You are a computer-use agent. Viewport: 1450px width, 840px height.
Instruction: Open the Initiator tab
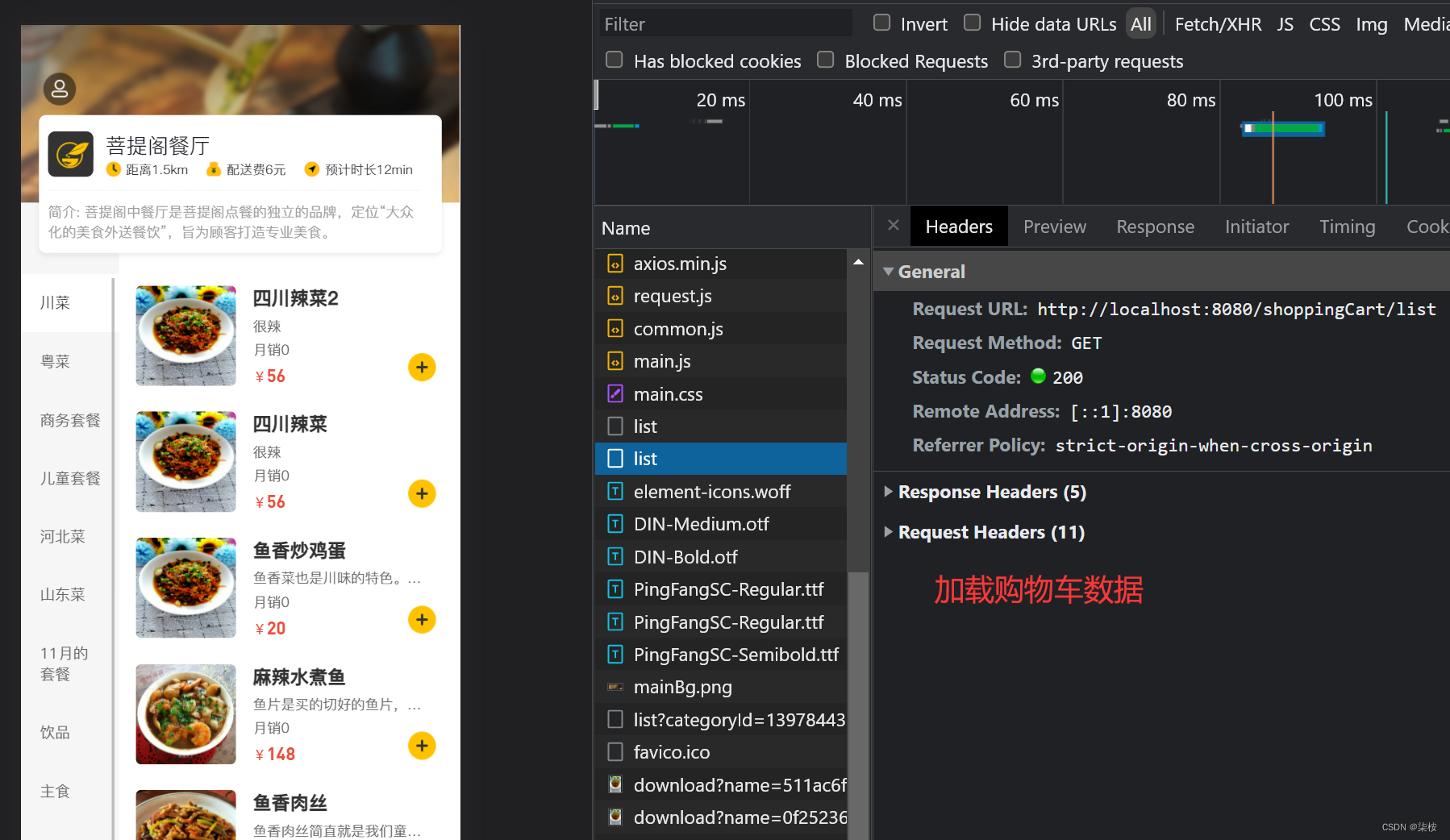click(1256, 227)
